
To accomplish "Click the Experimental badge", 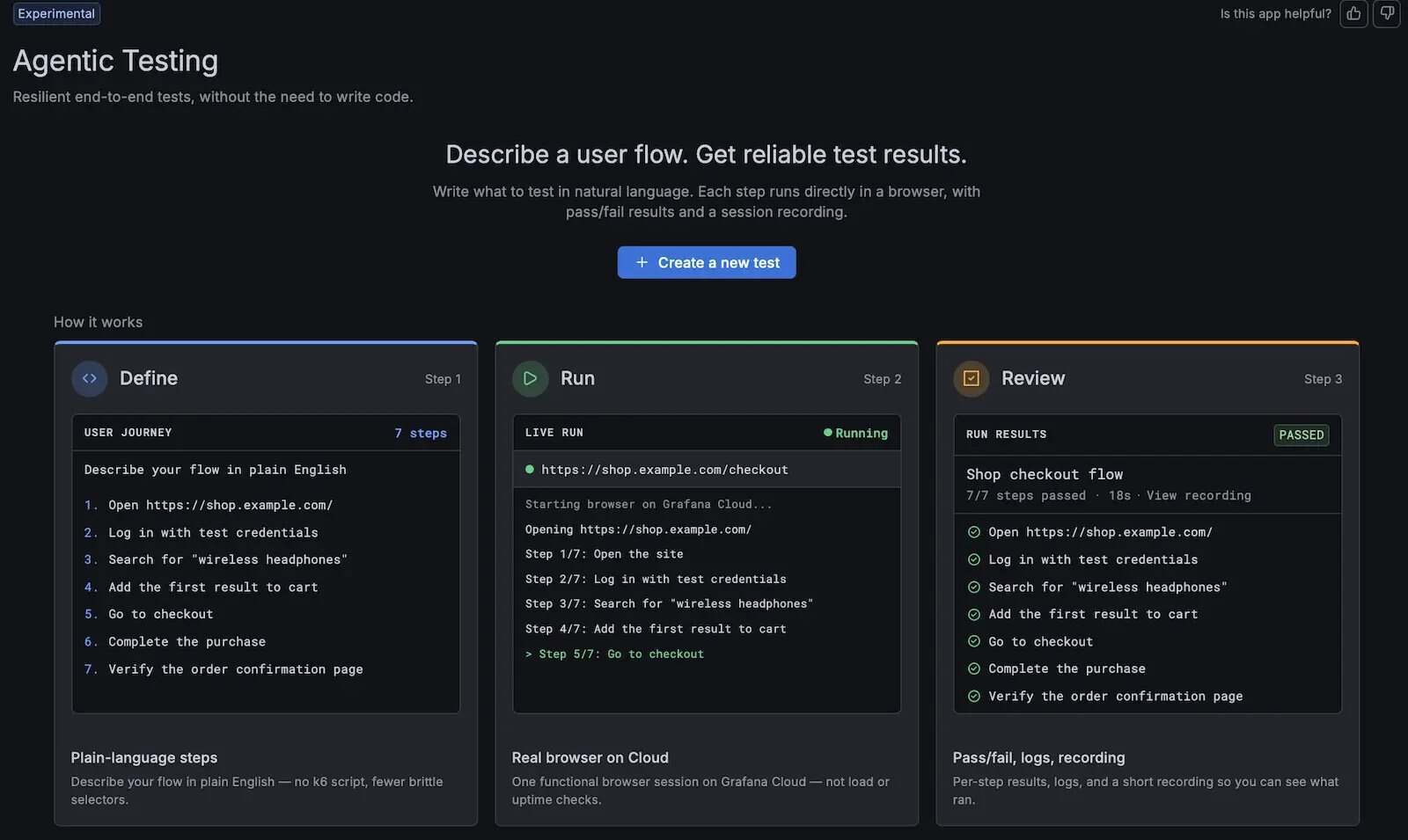I will 56,14.
